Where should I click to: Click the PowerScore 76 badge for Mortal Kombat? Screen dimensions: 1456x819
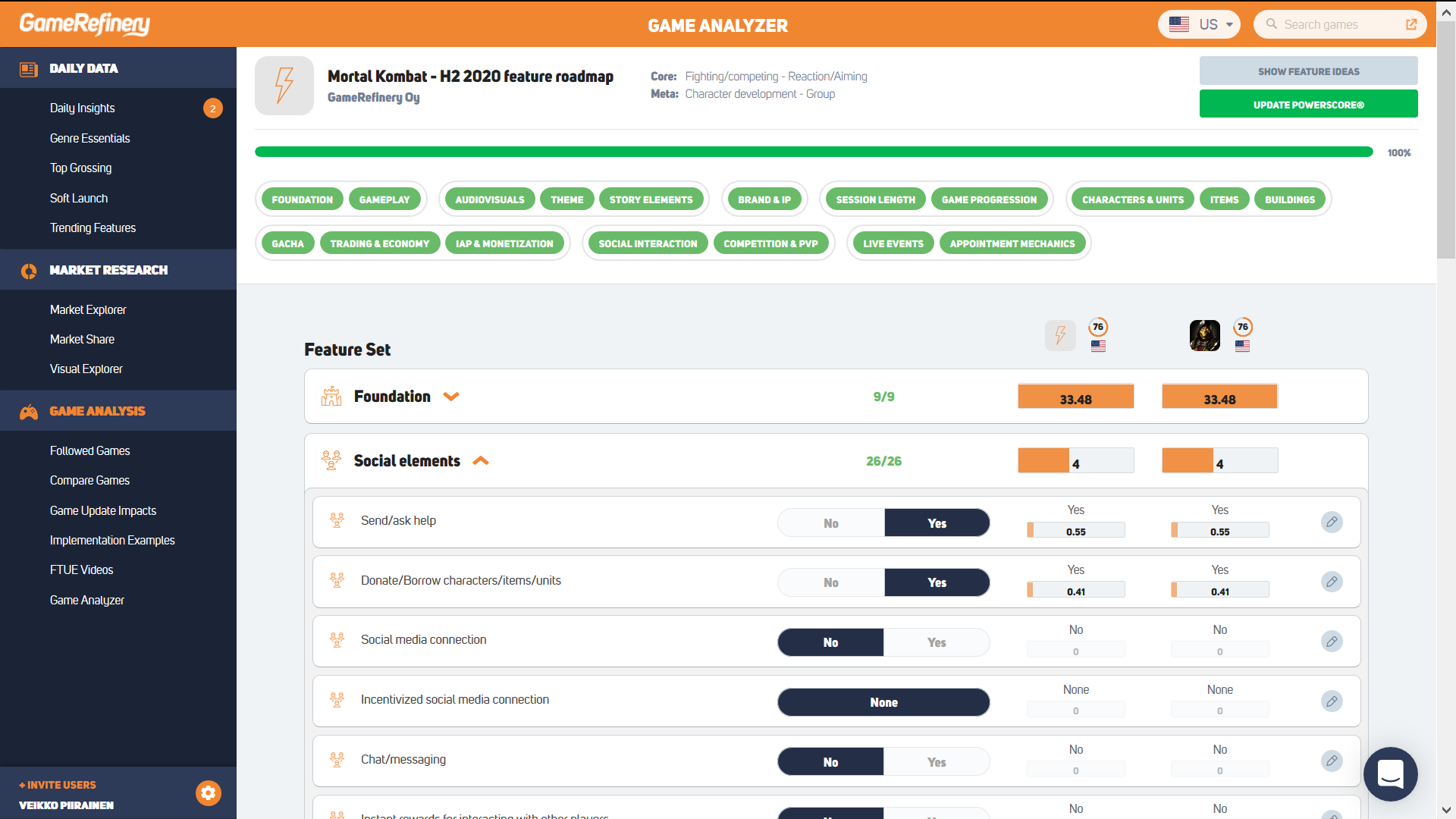coord(1242,327)
